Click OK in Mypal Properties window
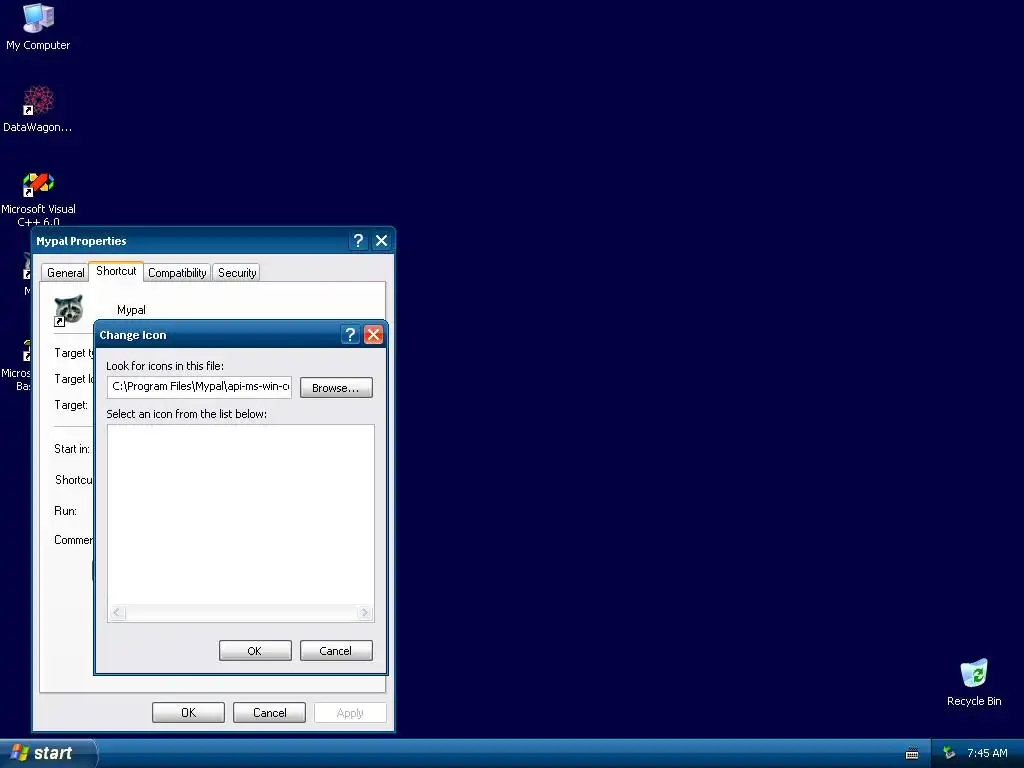The image size is (1024, 768). [188, 712]
